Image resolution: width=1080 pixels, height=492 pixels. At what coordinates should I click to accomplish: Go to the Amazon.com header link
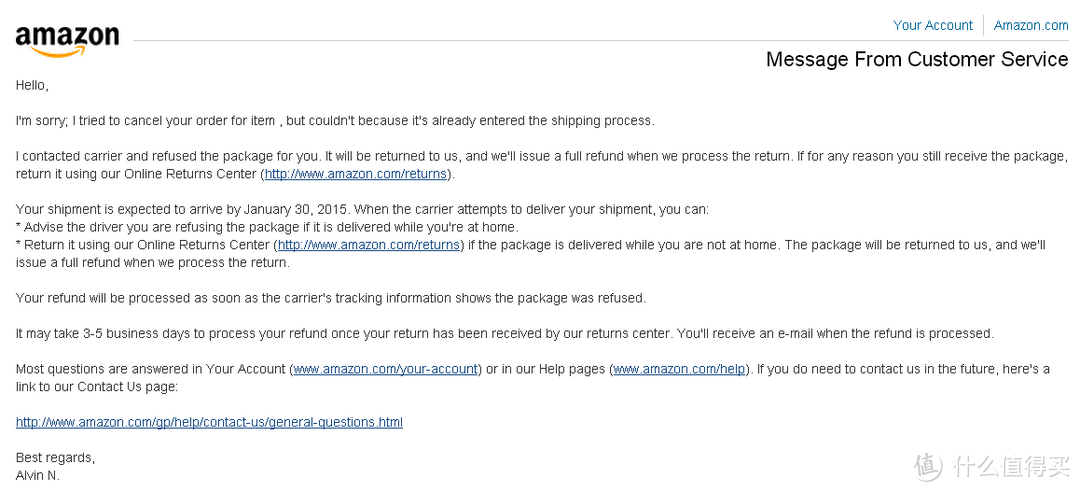point(1031,25)
